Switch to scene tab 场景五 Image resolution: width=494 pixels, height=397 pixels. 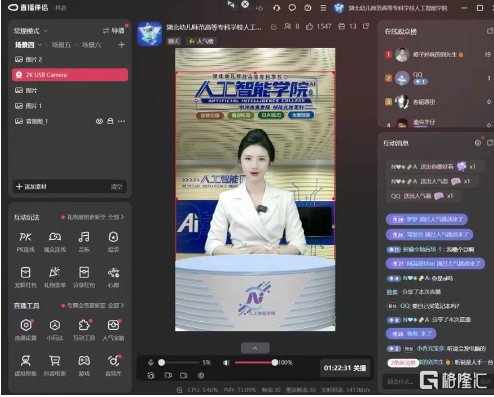pos(61,45)
